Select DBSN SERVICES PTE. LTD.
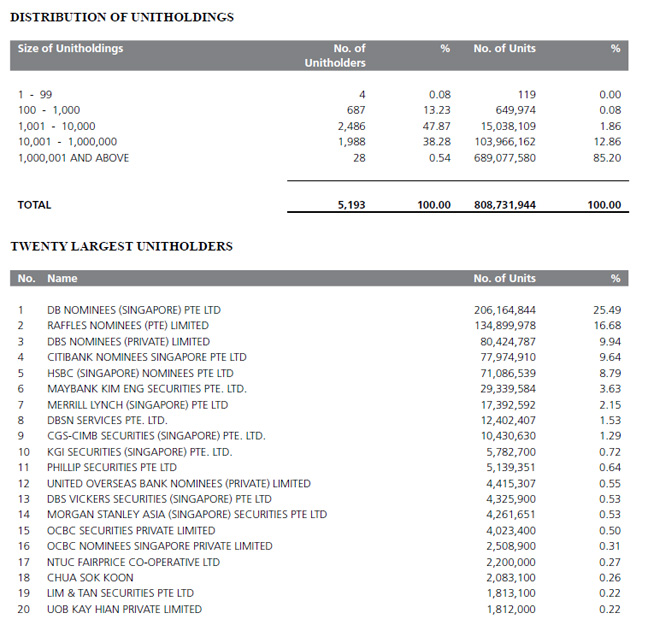Viewport: 648px width, 619px height. (107, 420)
